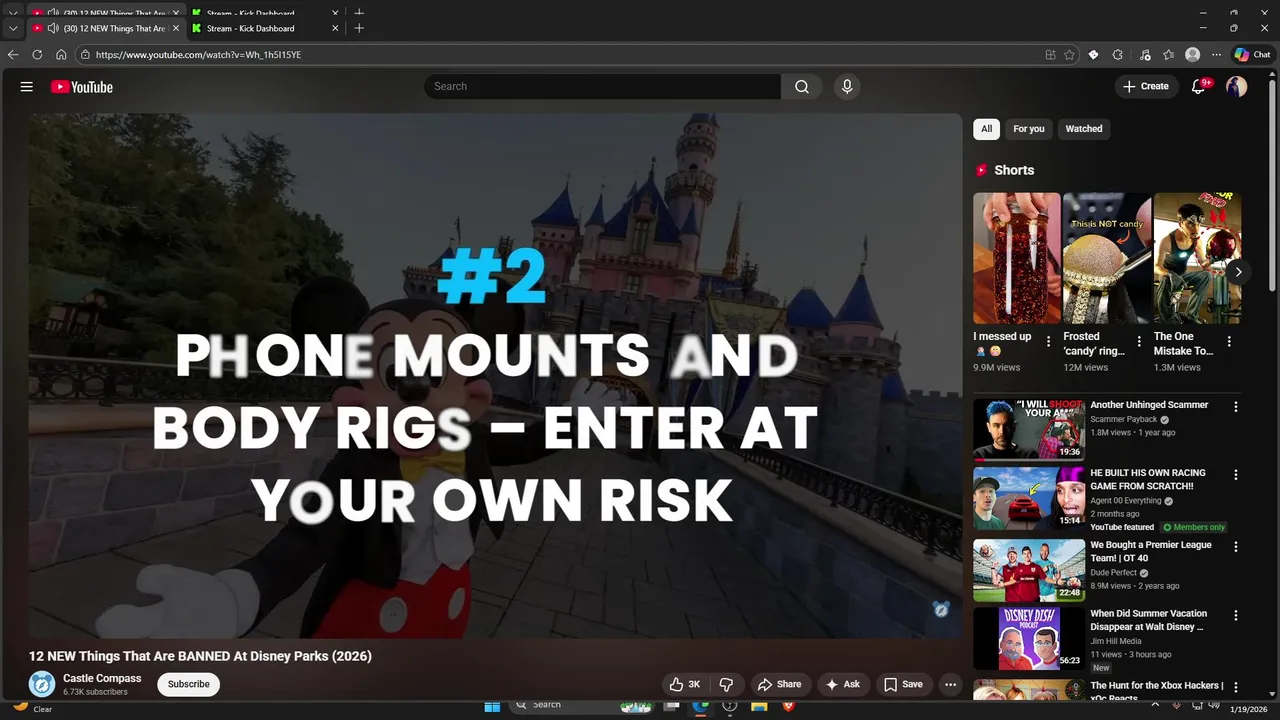This screenshot has height=720, width=1280.
Task: Reload the page
Action: click(37, 55)
